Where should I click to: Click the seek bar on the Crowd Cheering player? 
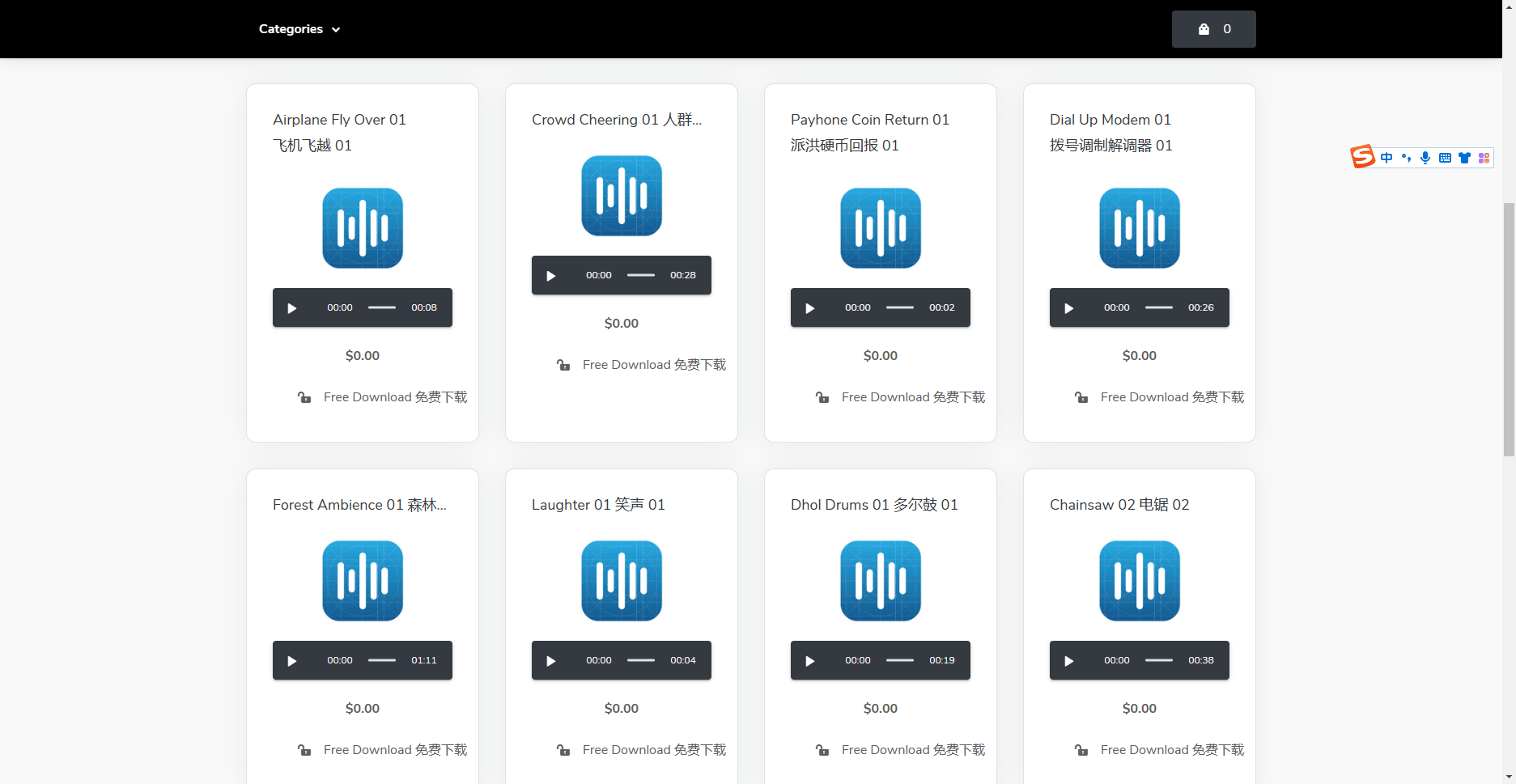[x=640, y=275]
